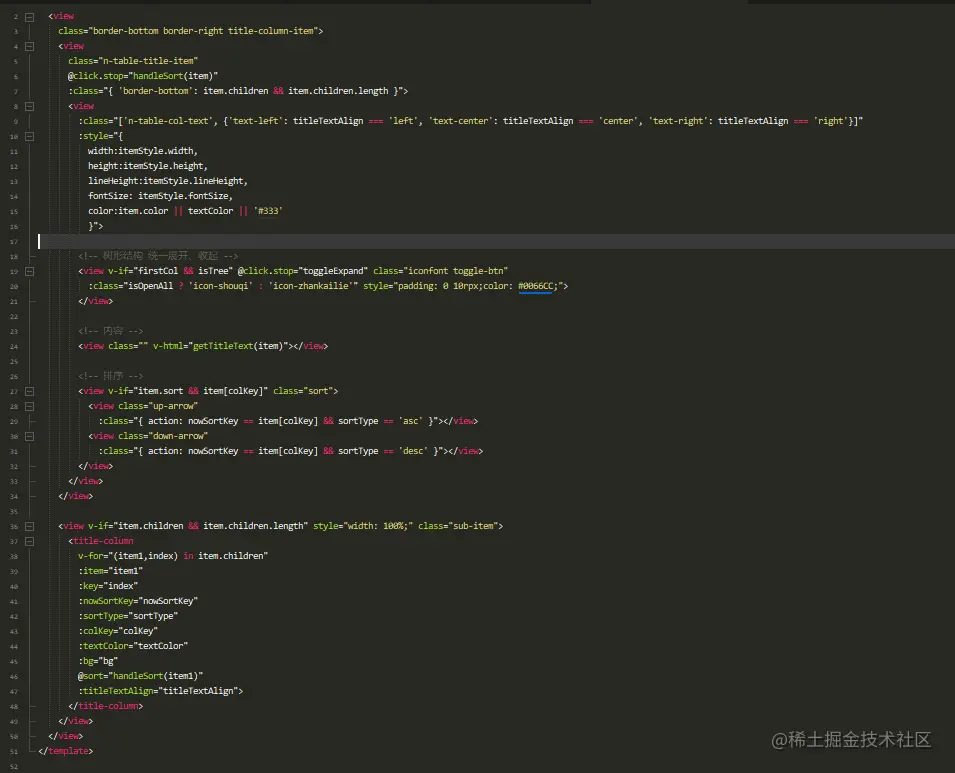This screenshot has height=773, width=955.
Task: Click "sub-item" class value
Action: [474, 526]
